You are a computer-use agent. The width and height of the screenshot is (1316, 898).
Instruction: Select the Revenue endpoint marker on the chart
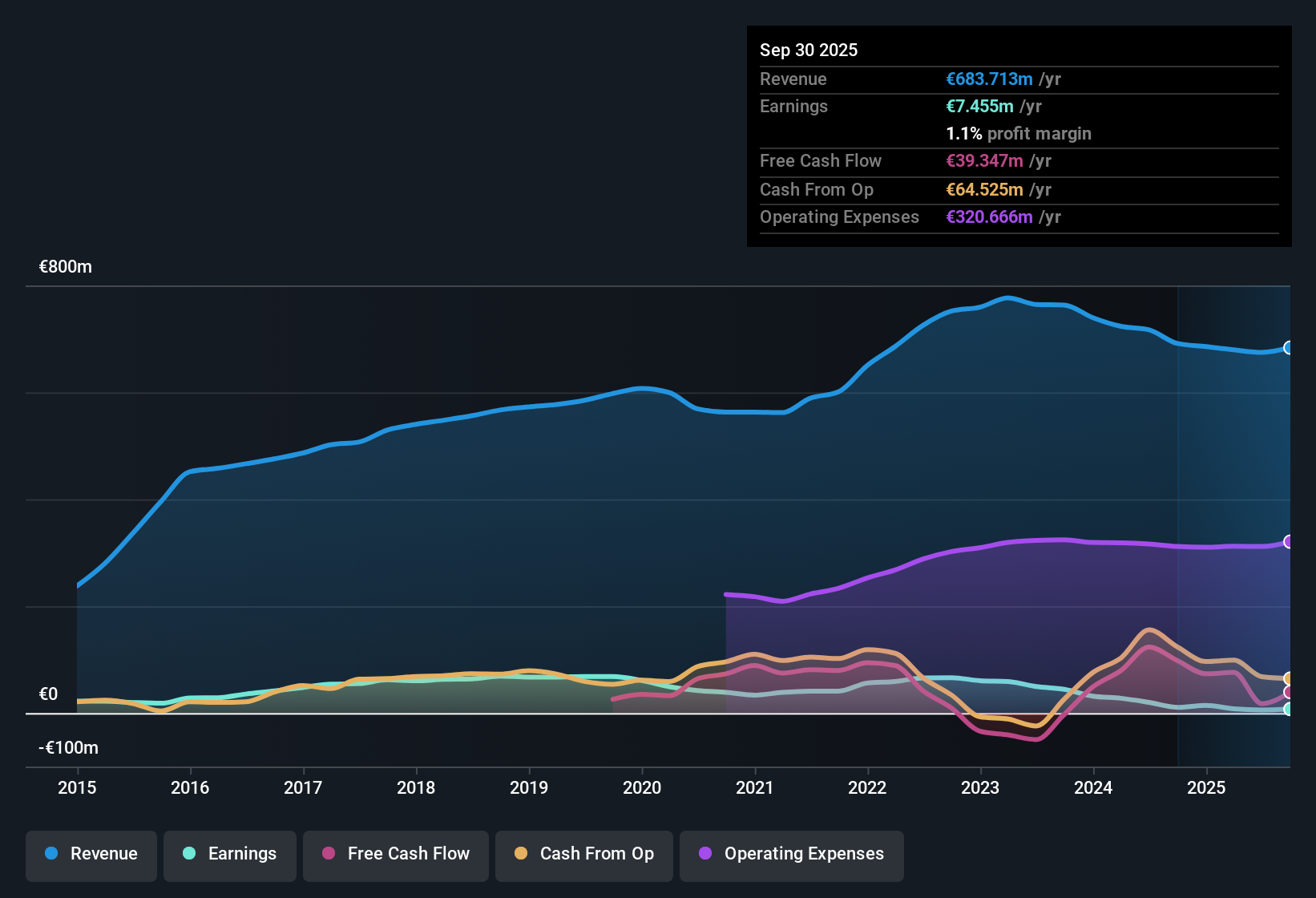point(1288,348)
